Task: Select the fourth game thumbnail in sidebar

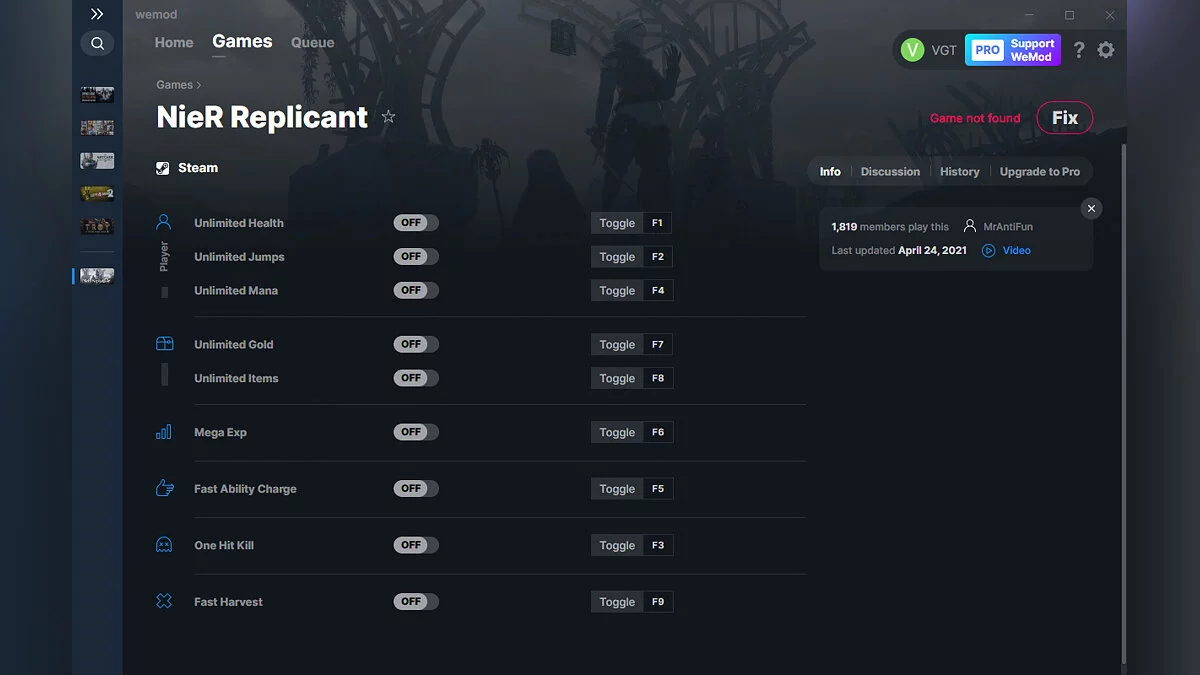Action: click(x=97, y=194)
